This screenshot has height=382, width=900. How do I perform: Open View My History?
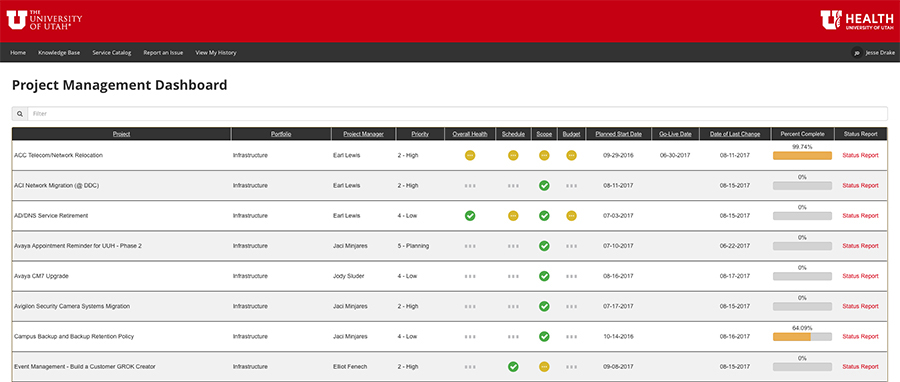point(216,53)
